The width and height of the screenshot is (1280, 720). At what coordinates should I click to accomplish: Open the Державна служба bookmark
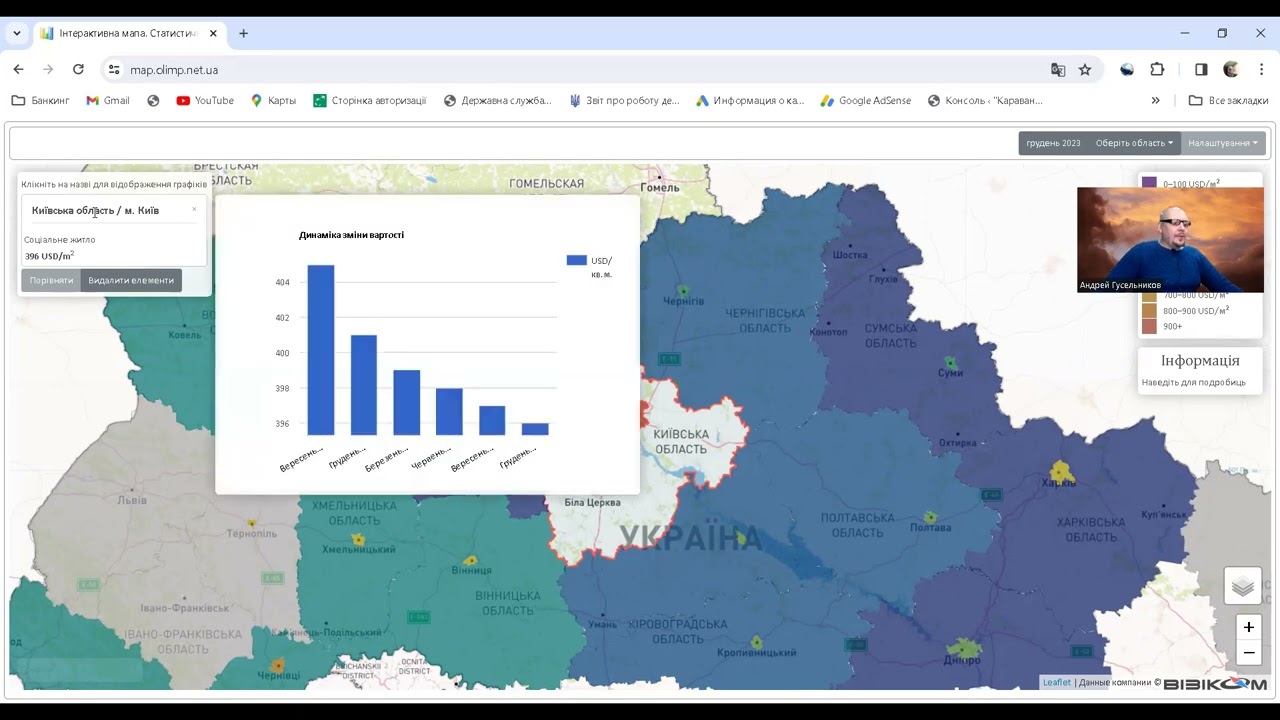point(497,100)
